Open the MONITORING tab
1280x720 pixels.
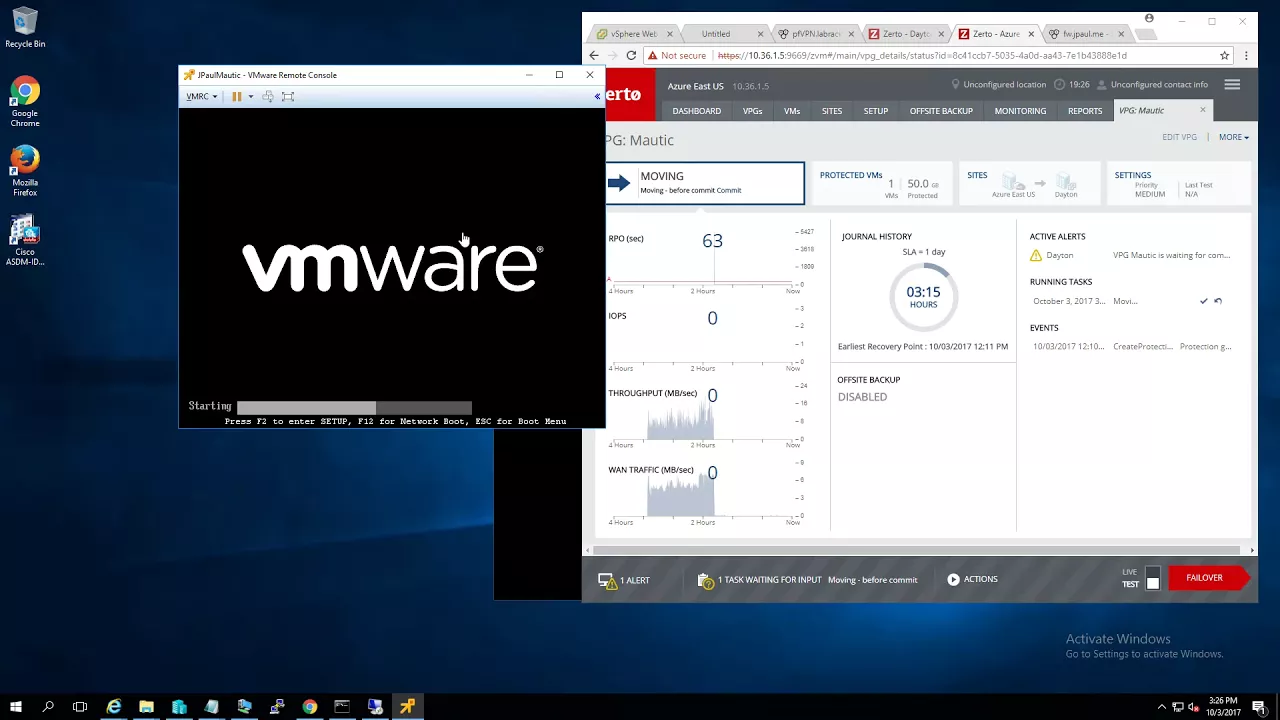[1020, 111]
